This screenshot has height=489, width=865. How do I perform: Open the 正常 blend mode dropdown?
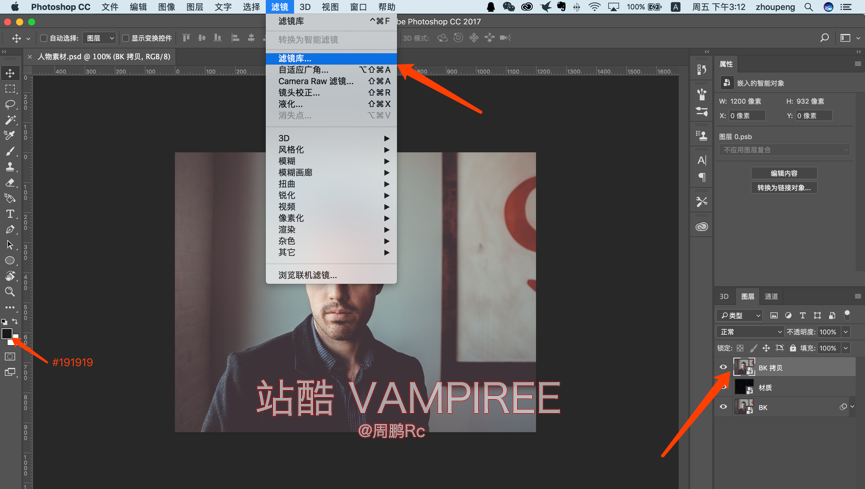pos(750,332)
